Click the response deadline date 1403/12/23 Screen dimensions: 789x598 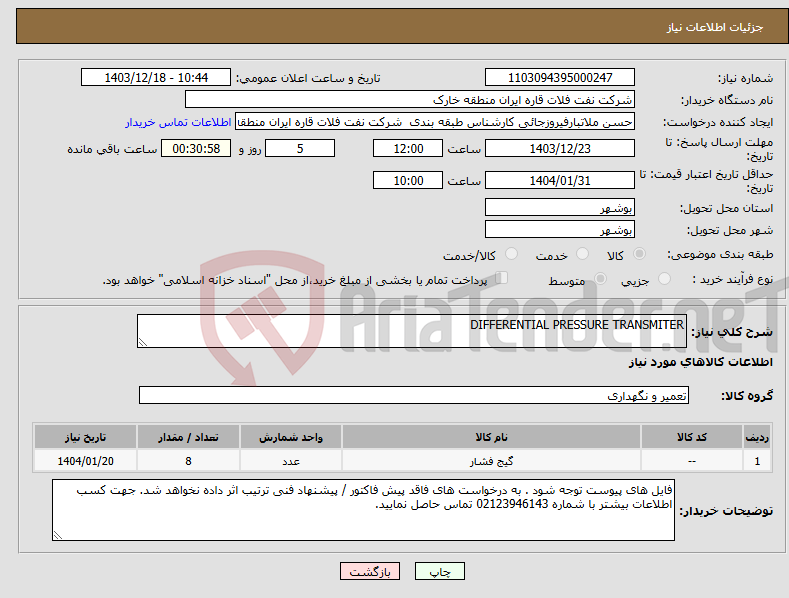(x=560, y=148)
